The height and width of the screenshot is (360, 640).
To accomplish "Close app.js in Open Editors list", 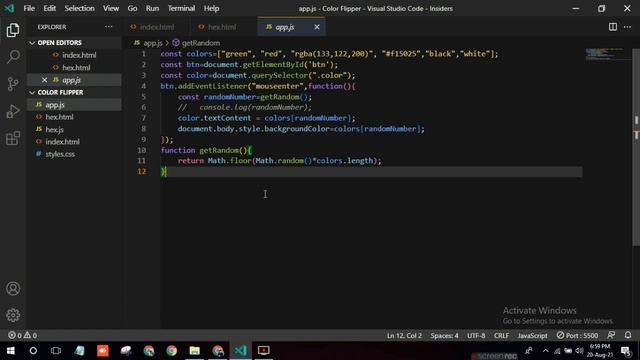I will pos(44,80).
